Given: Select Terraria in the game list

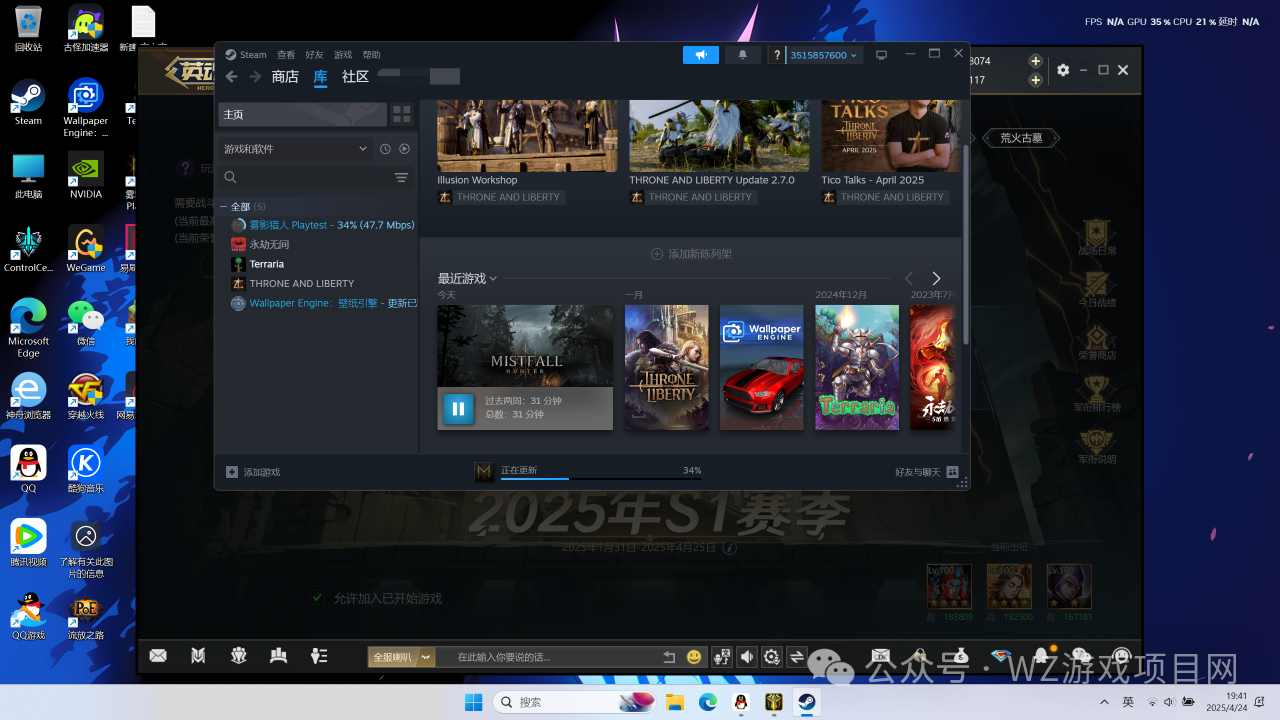Looking at the screenshot, I should [x=266, y=264].
